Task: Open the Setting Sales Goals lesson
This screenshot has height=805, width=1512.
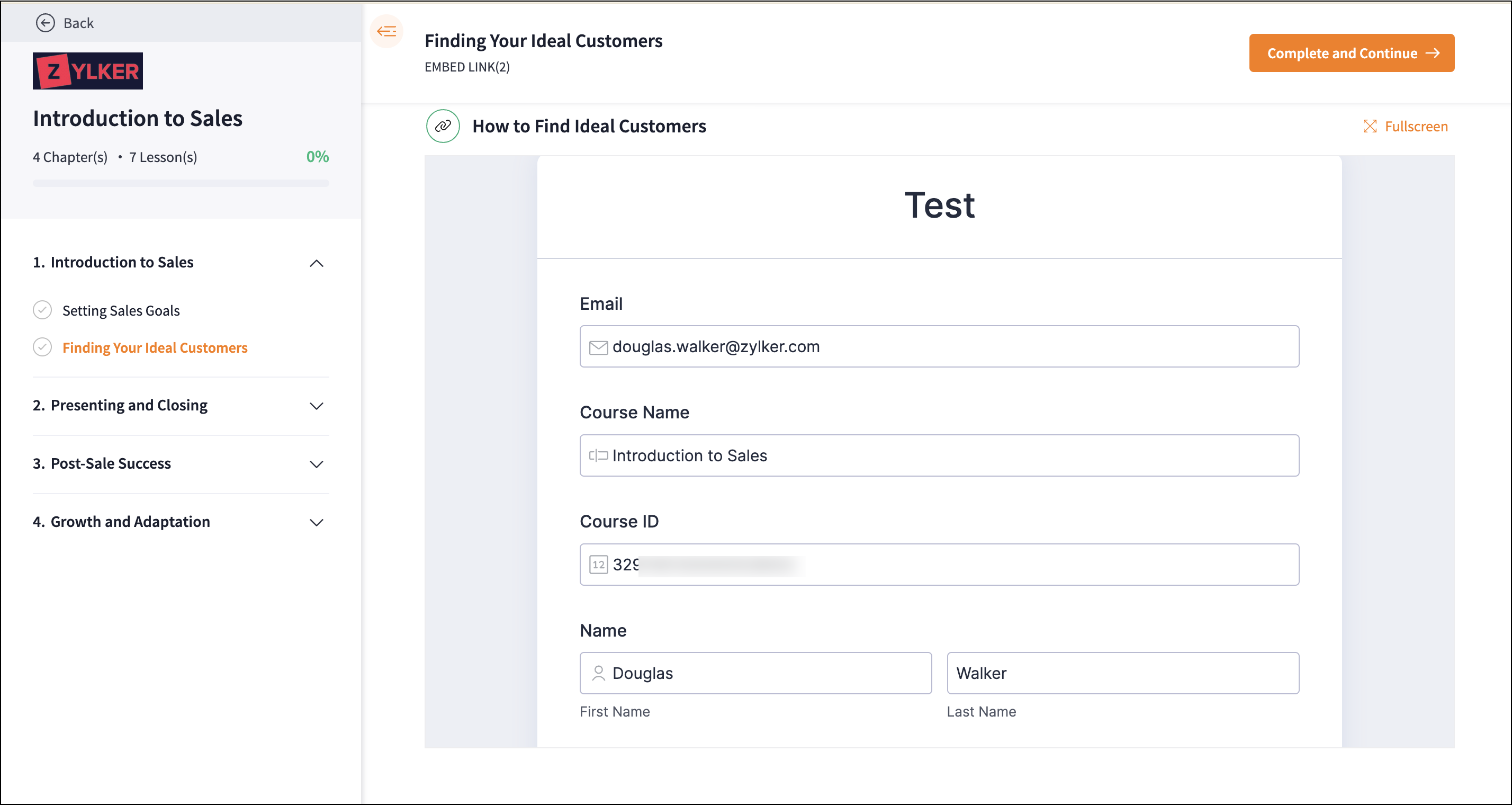Action: coord(121,310)
